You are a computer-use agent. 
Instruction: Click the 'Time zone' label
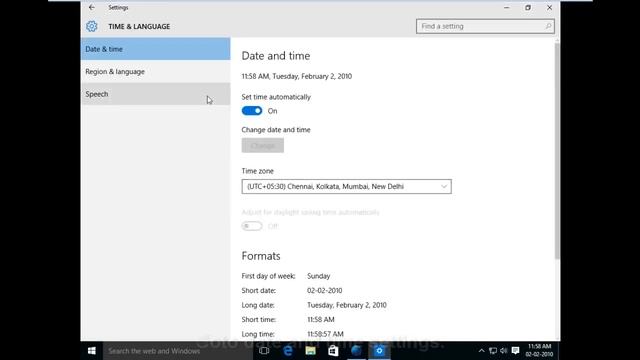258,171
